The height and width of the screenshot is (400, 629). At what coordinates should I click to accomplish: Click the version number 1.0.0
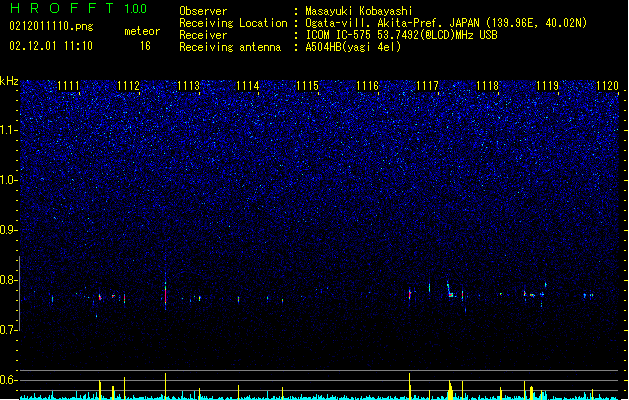136,9
